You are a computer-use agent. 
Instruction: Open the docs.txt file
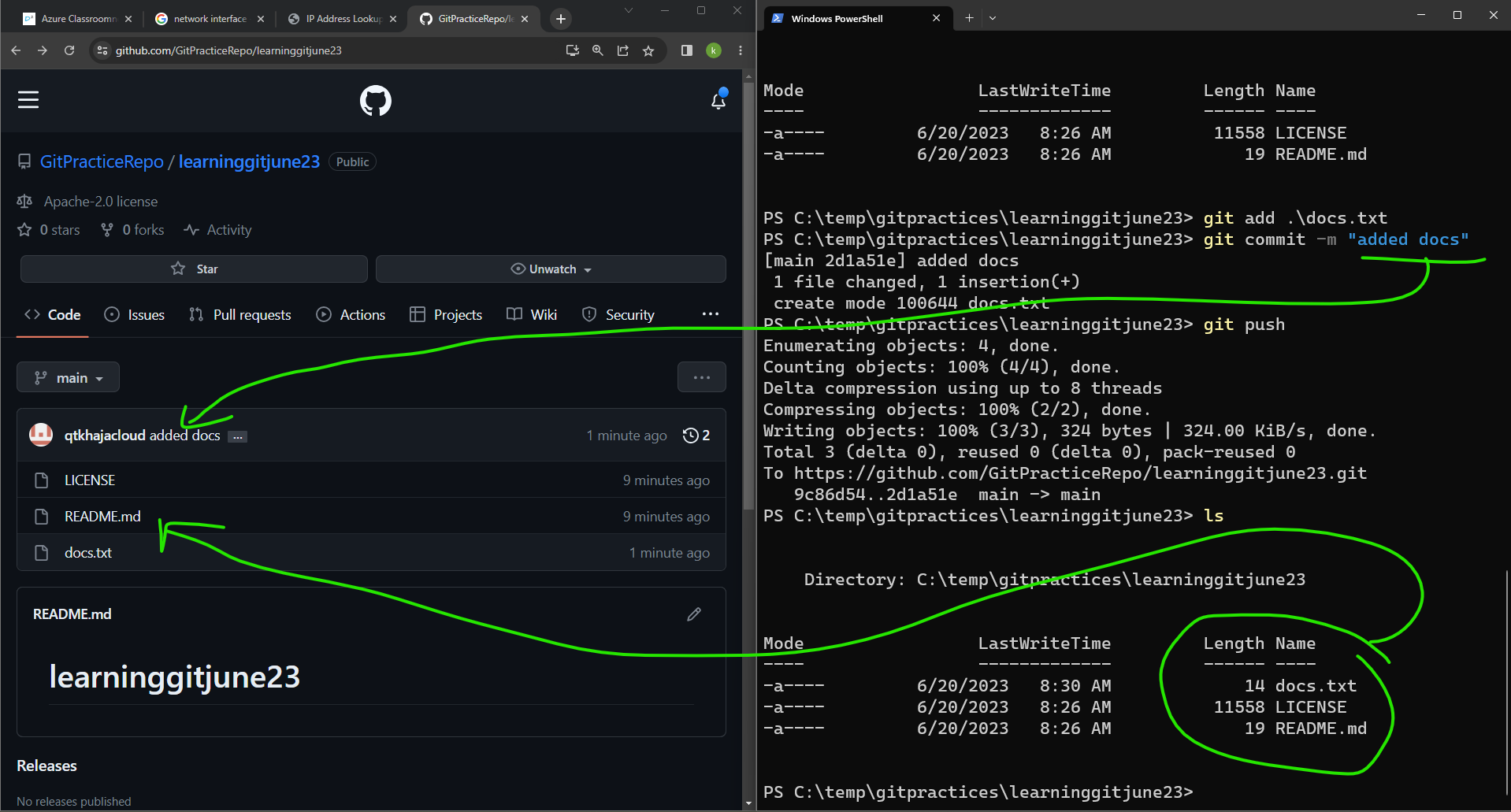pos(88,553)
